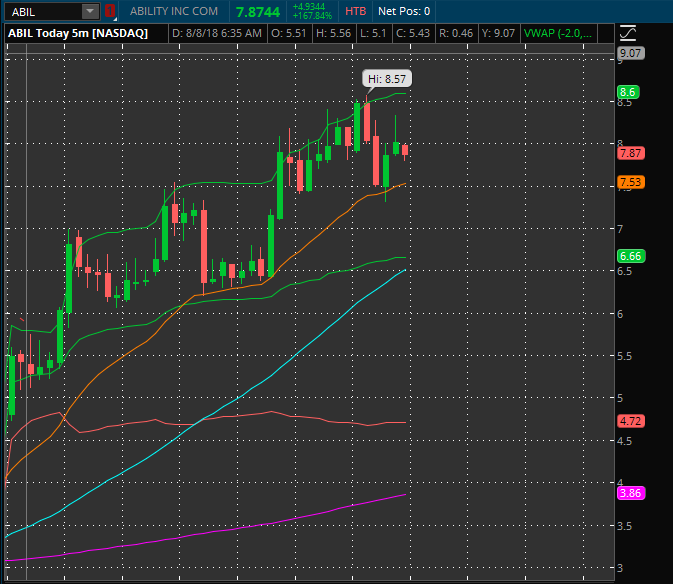The height and width of the screenshot is (584, 673).
Task: Click the HTB hard-to-borrow label
Action: tap(355, 11)
